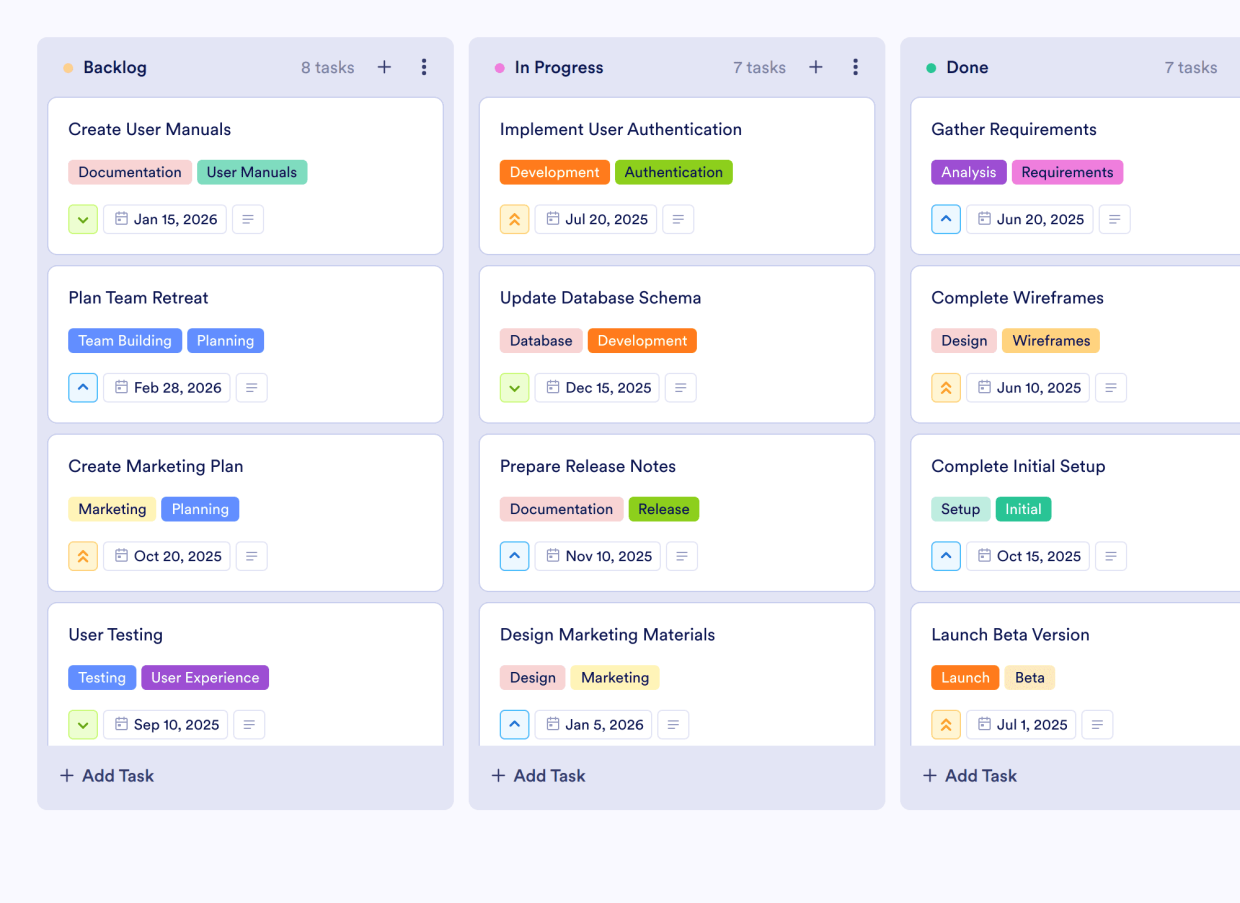The width and height of the screenshot is (1240, 903).
Task: Select the Done column title
Action: 967,67
